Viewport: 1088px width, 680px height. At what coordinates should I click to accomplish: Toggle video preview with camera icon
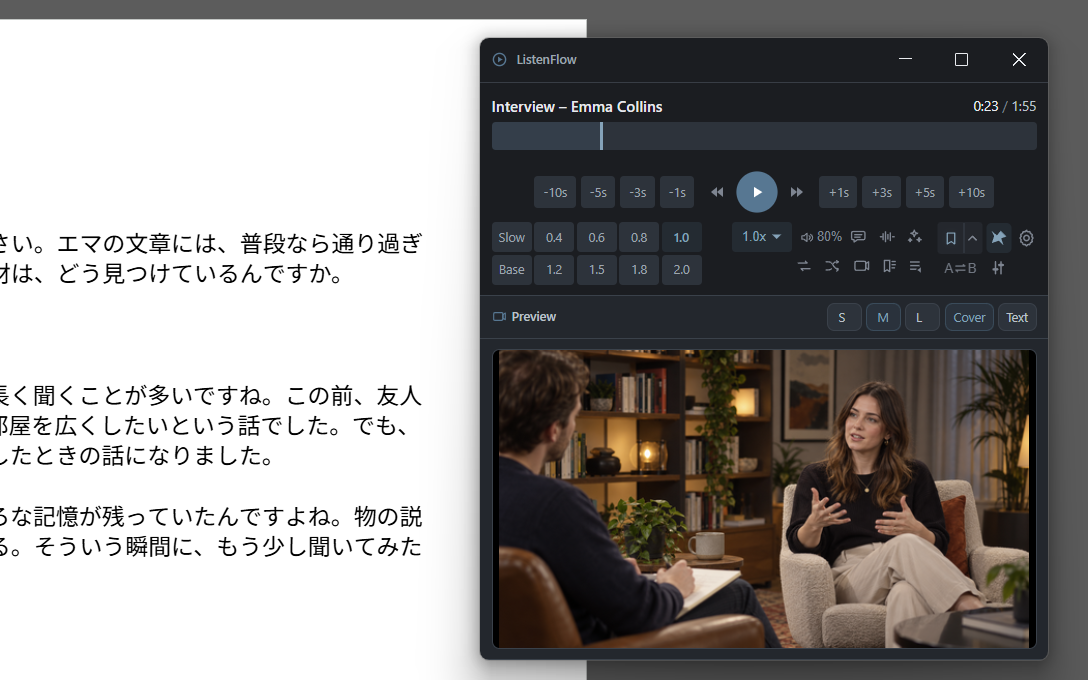[x=861, y=266]
